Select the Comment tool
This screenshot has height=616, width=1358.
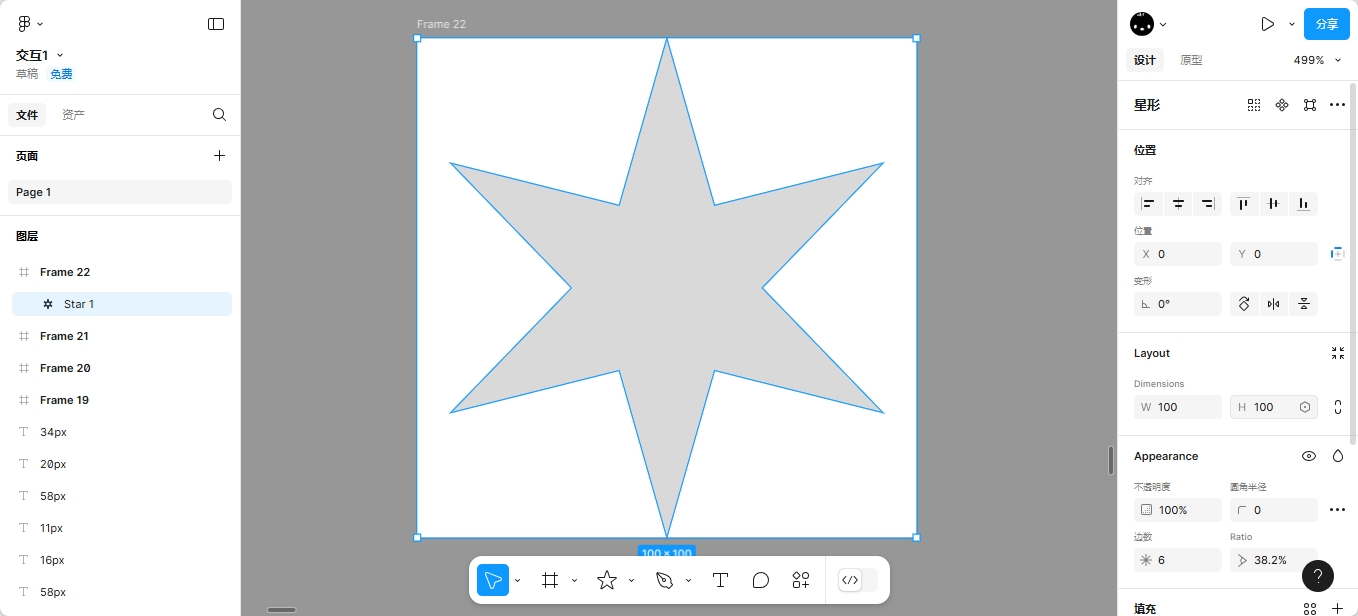click(760, 580)
